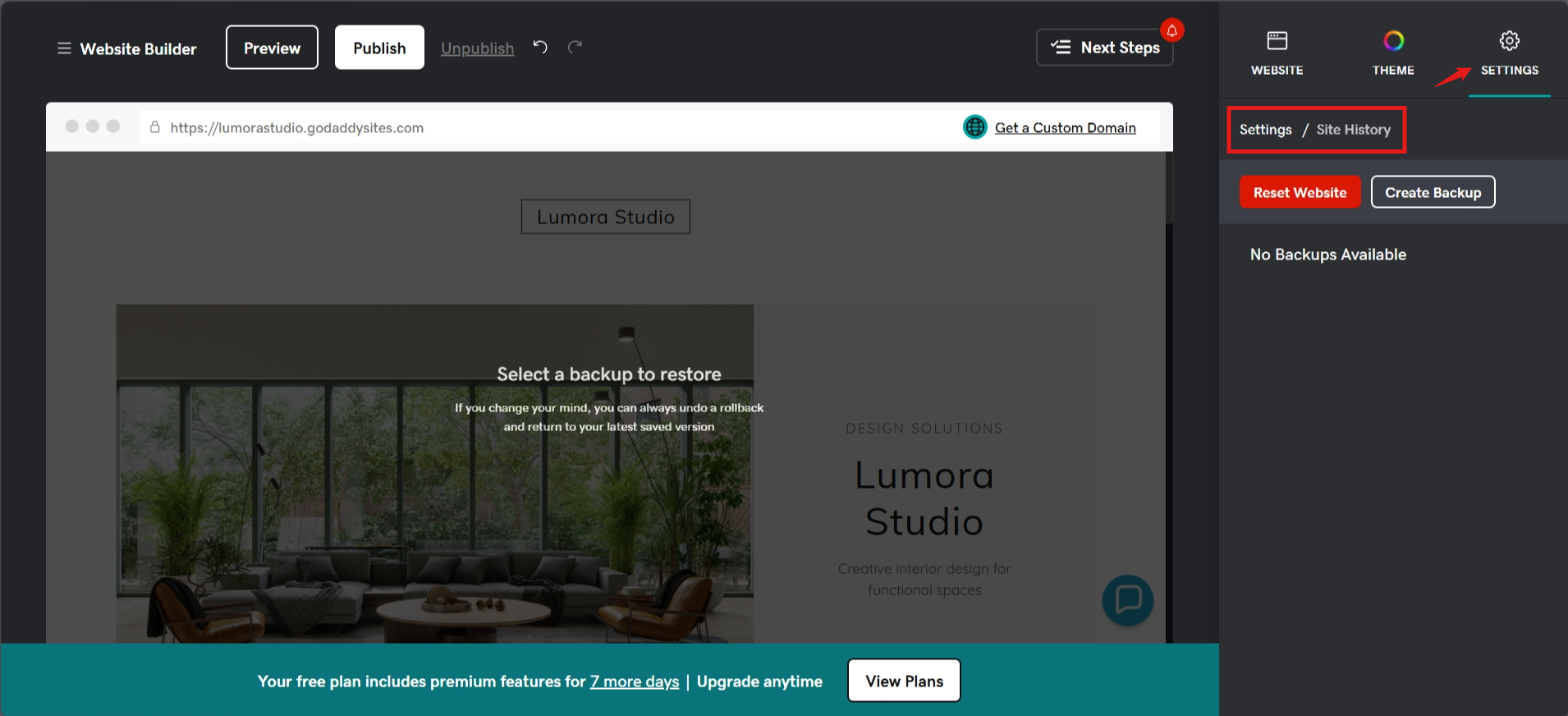Open the Next Steps list

[1104, 48]
